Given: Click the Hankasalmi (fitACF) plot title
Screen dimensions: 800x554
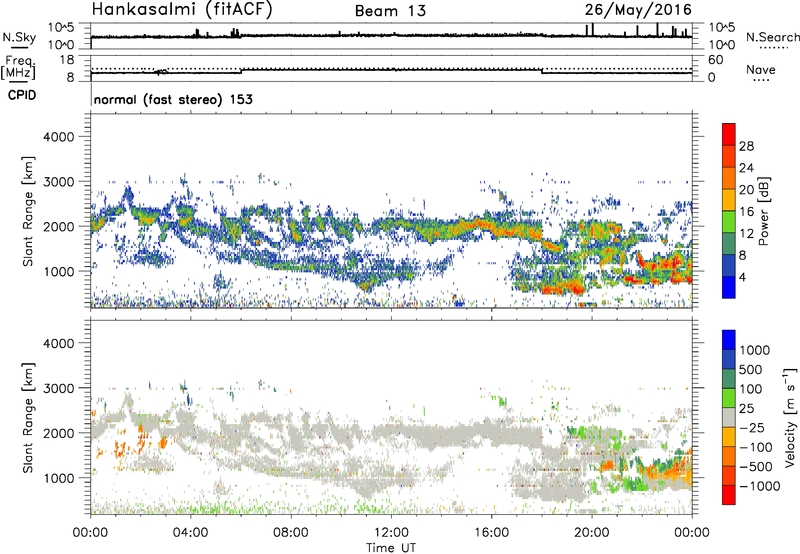Looking at the screenshot, I should (182, 10).
